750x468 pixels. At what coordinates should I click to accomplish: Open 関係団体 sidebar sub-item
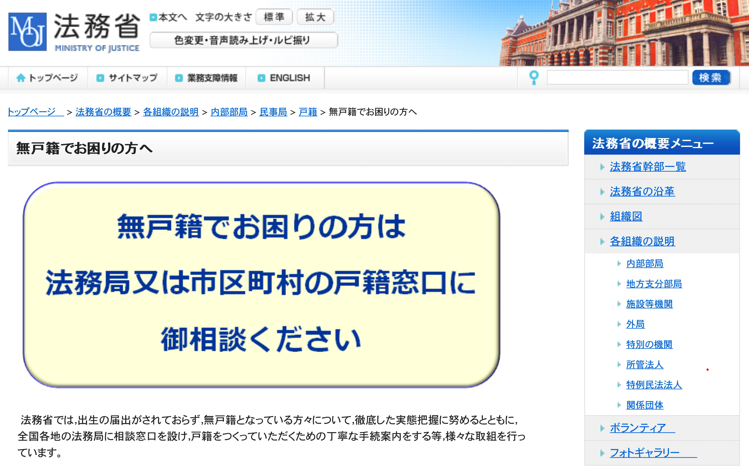coord(645,405)
